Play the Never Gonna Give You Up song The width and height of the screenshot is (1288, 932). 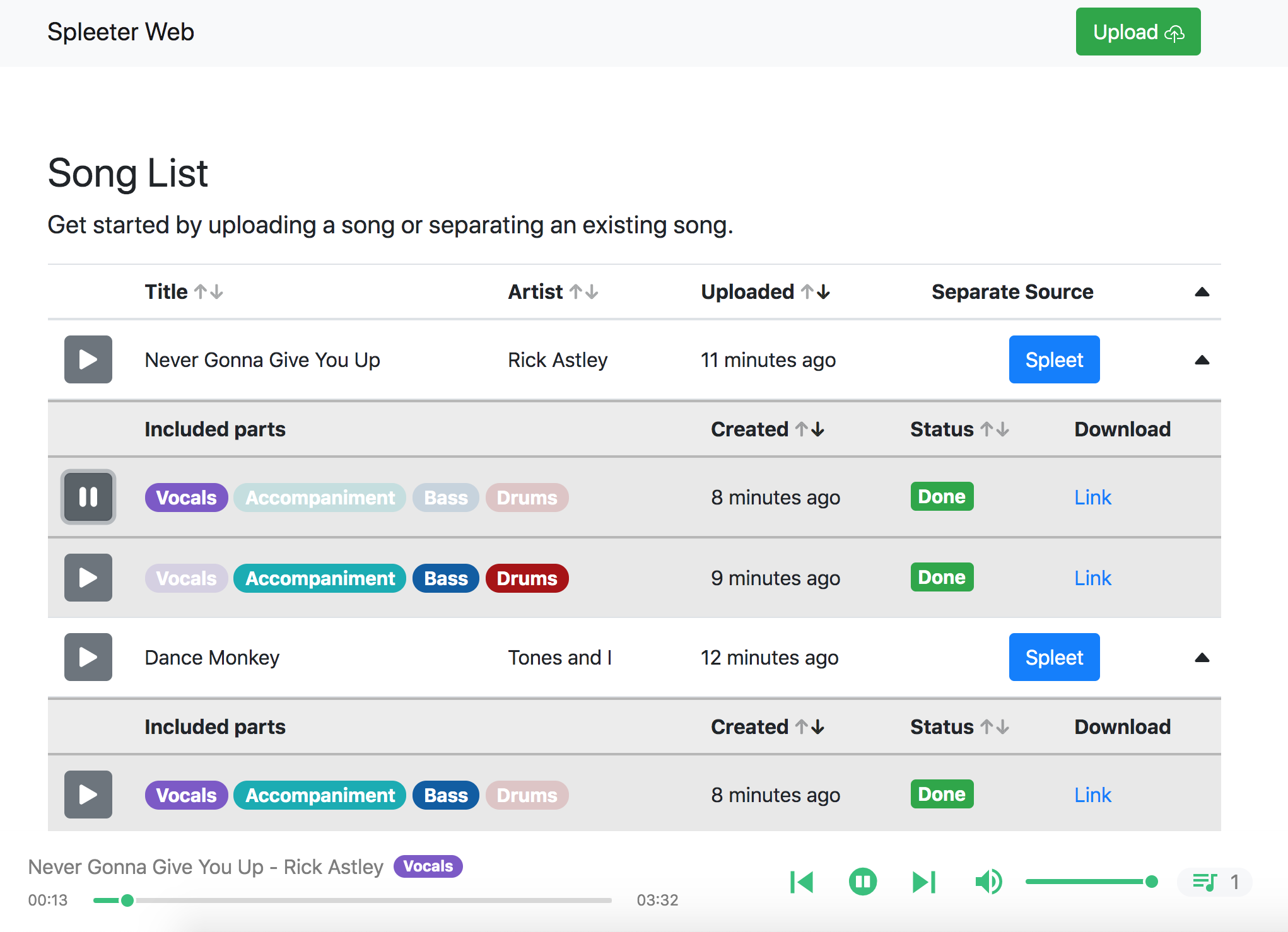88,359
